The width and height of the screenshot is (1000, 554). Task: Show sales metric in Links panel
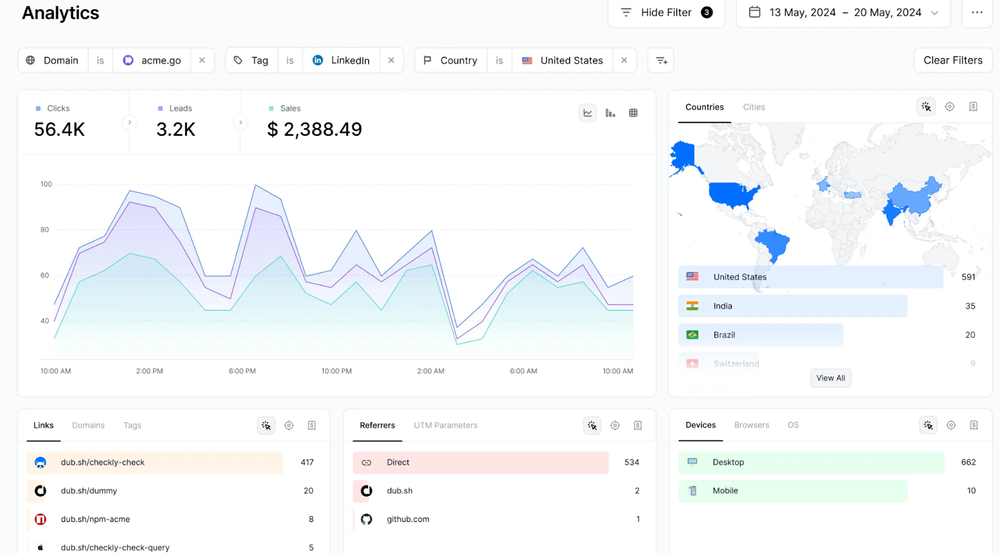[x=312, y=426]
